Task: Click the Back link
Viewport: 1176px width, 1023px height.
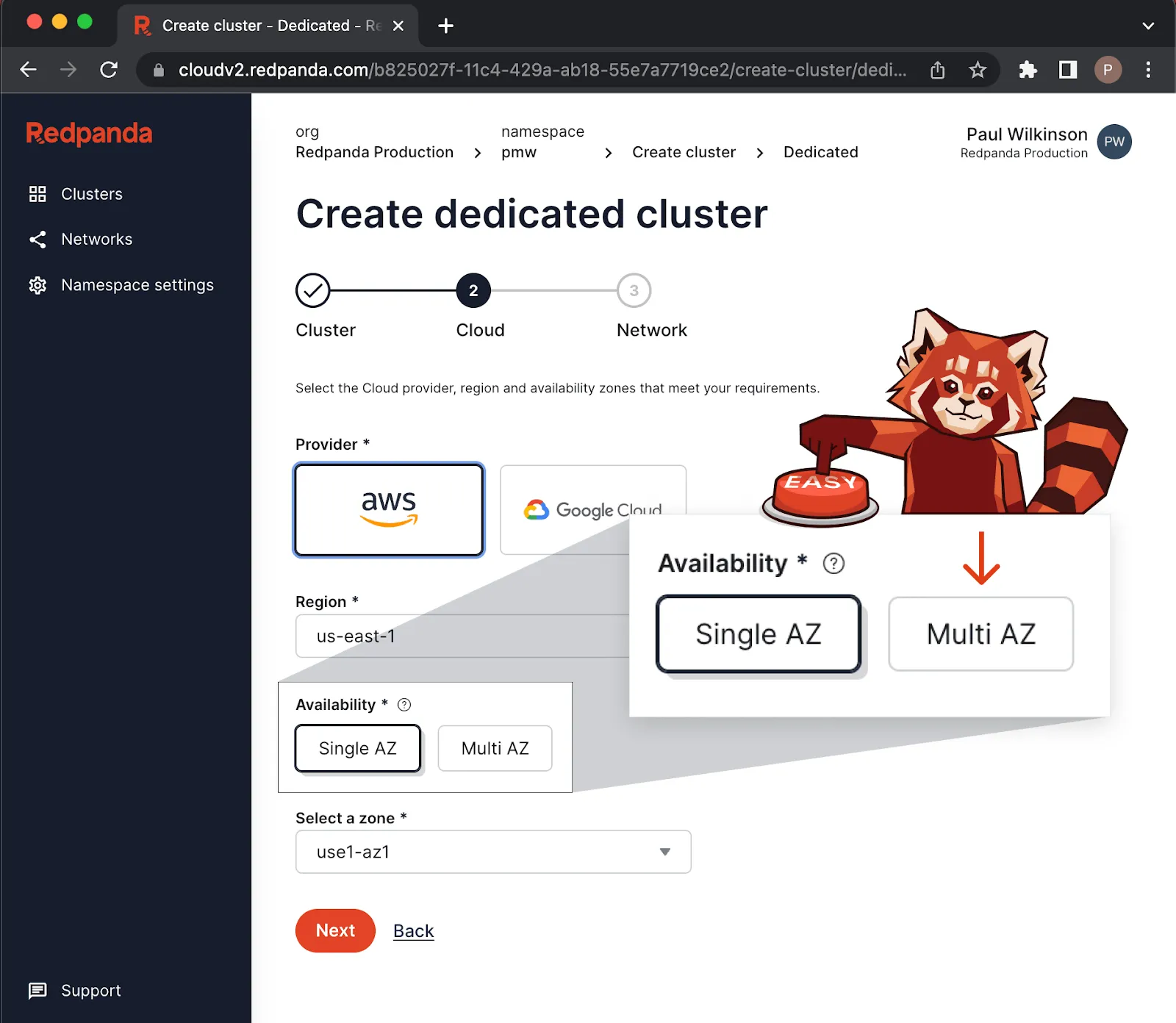Action: 413,930
